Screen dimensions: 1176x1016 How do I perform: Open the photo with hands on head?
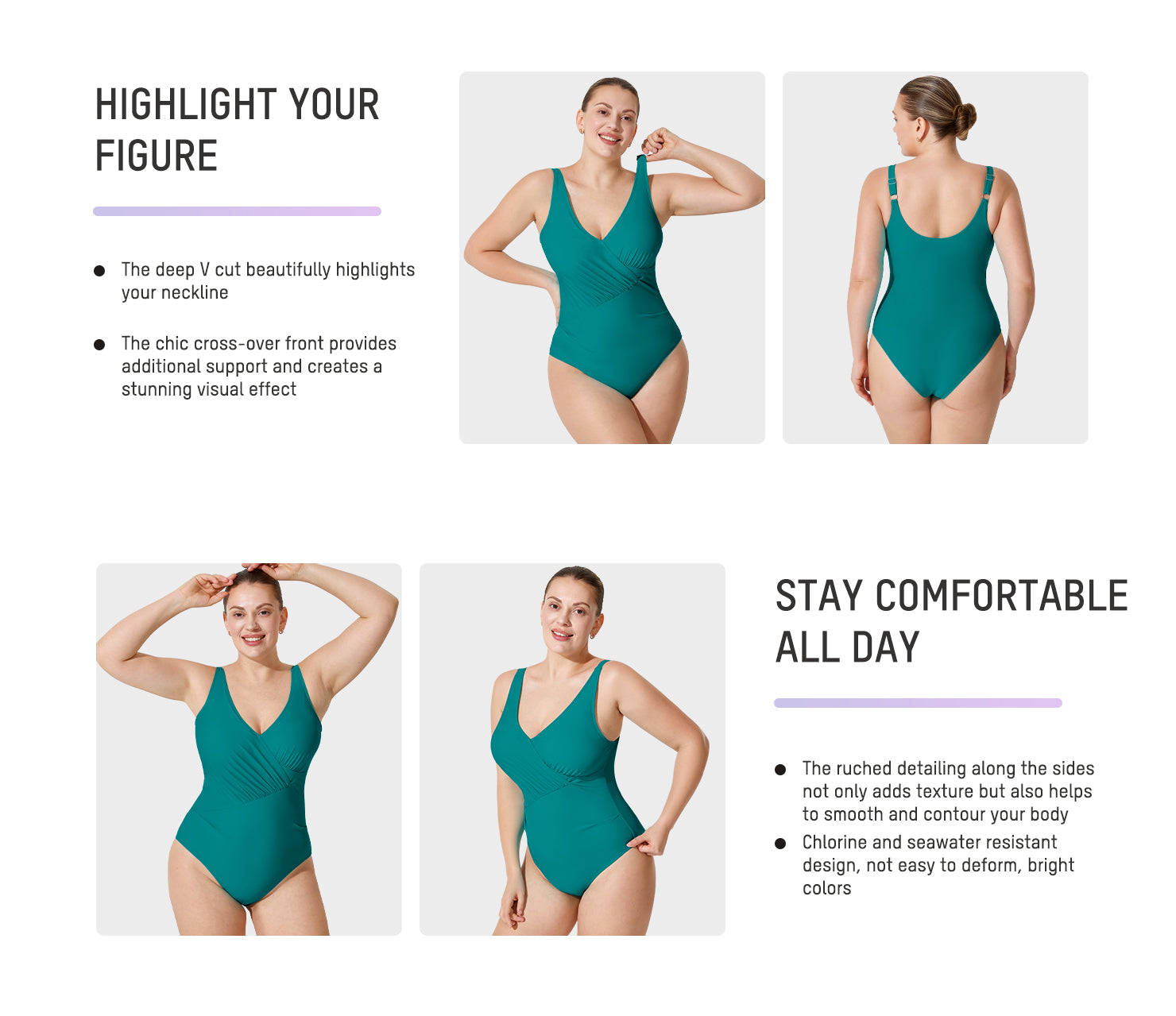(x=249, y=749)
